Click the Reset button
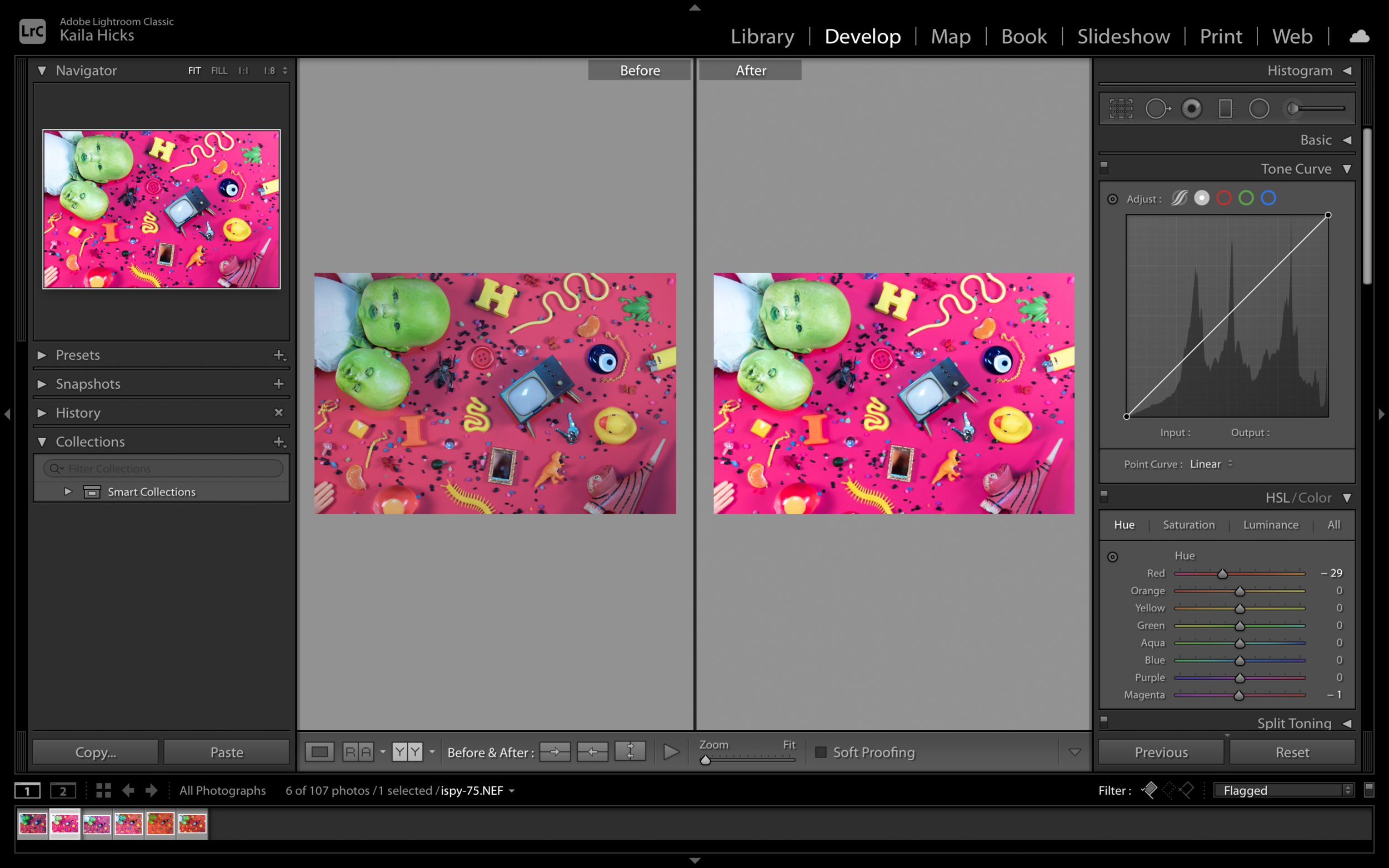This screenshot has width=1389, height=868. (x=1292, y=752)
